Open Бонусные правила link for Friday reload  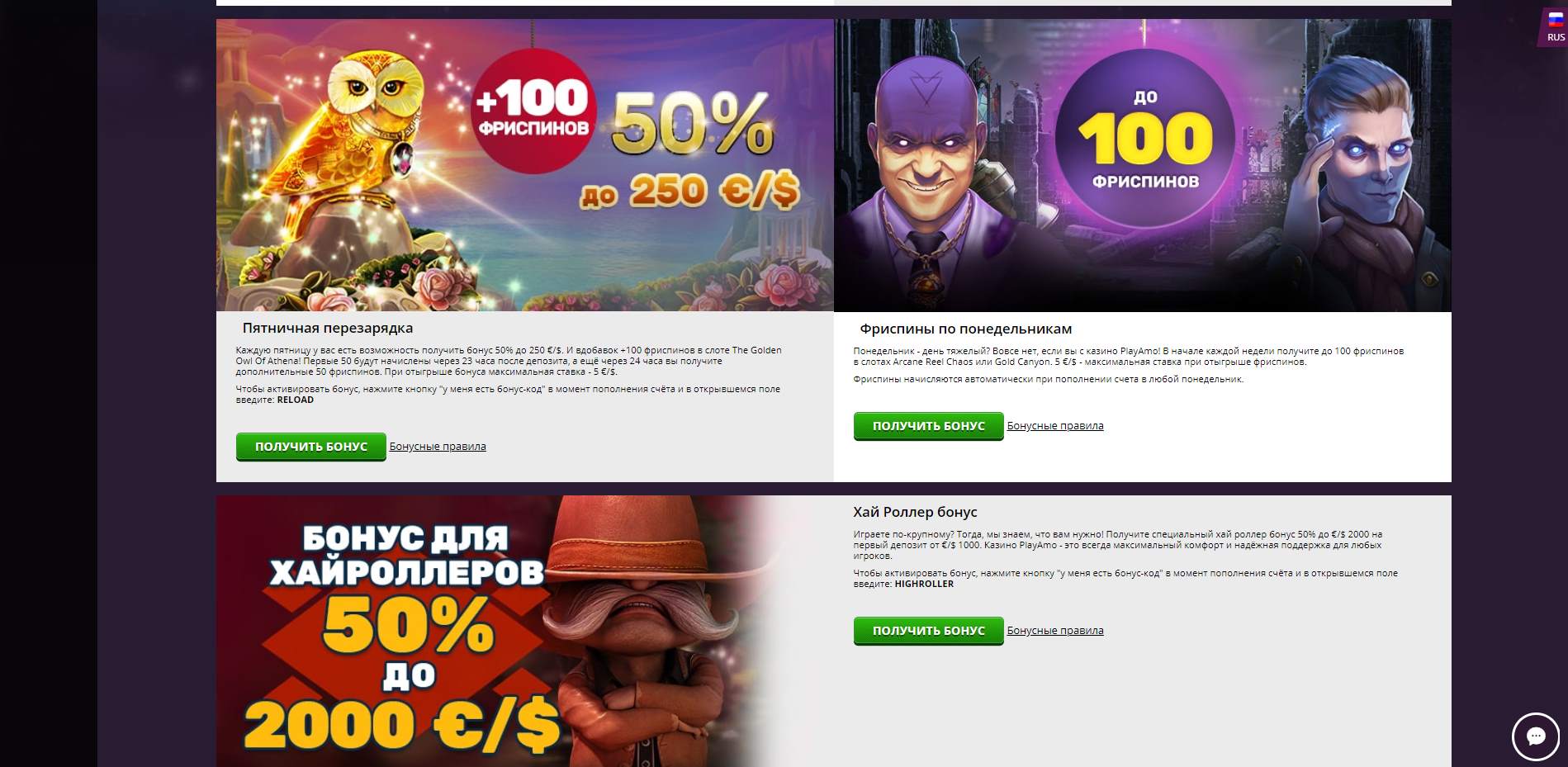click(x=438, y=447)
